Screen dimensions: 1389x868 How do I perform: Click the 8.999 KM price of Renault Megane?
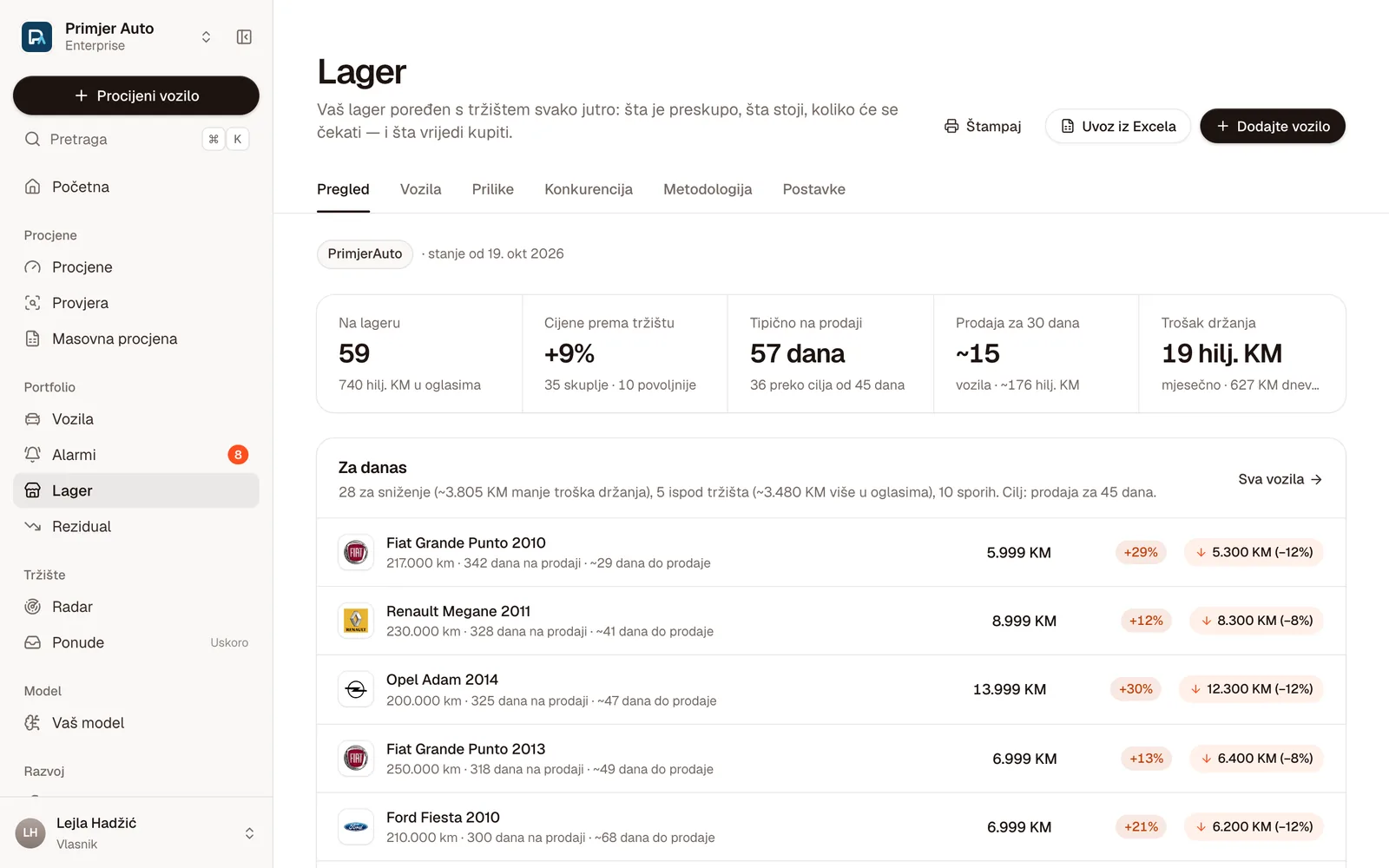click(x=1024, y=621)
